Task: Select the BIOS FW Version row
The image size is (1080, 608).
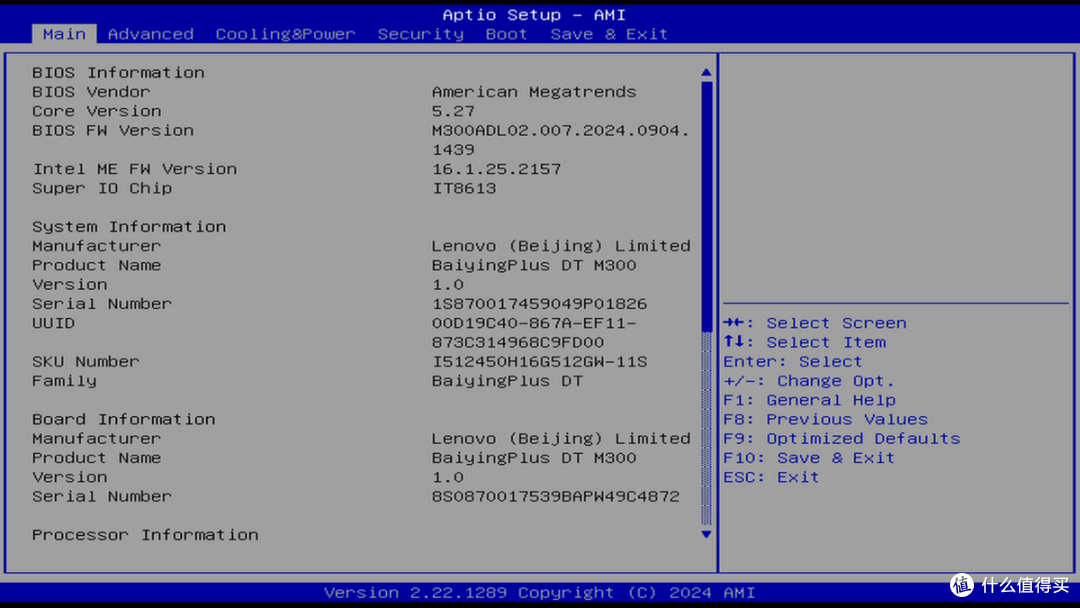Action: [113, 131]
